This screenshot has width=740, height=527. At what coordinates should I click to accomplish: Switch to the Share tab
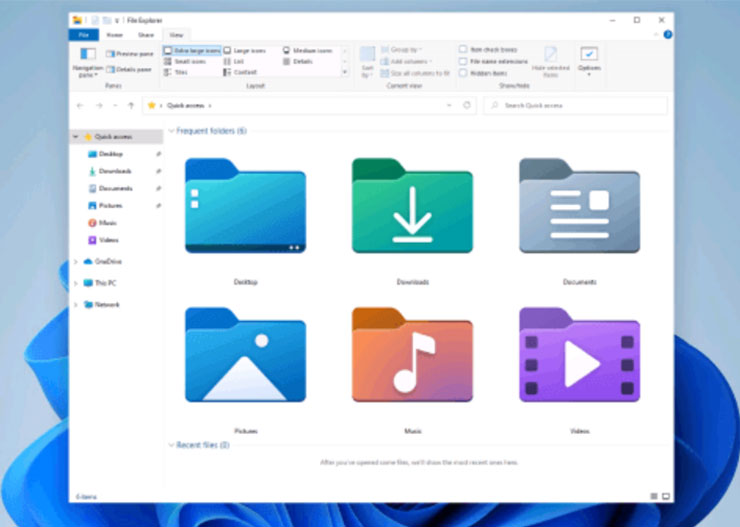pos(146,35)
